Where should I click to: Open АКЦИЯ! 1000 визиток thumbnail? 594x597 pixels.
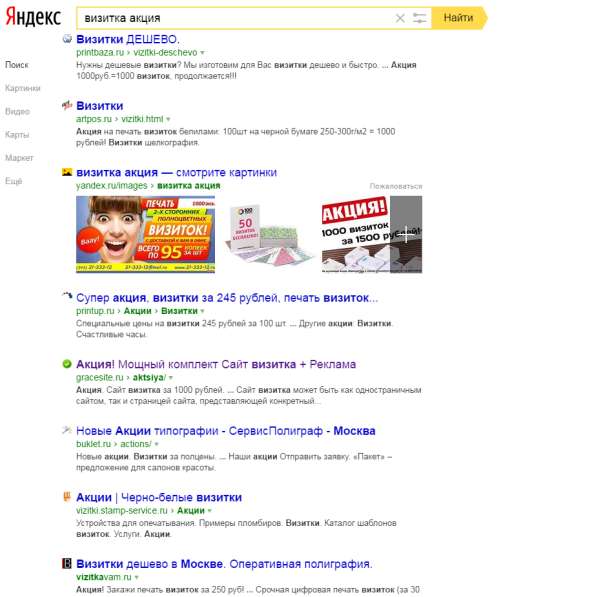tap(356, 234)
